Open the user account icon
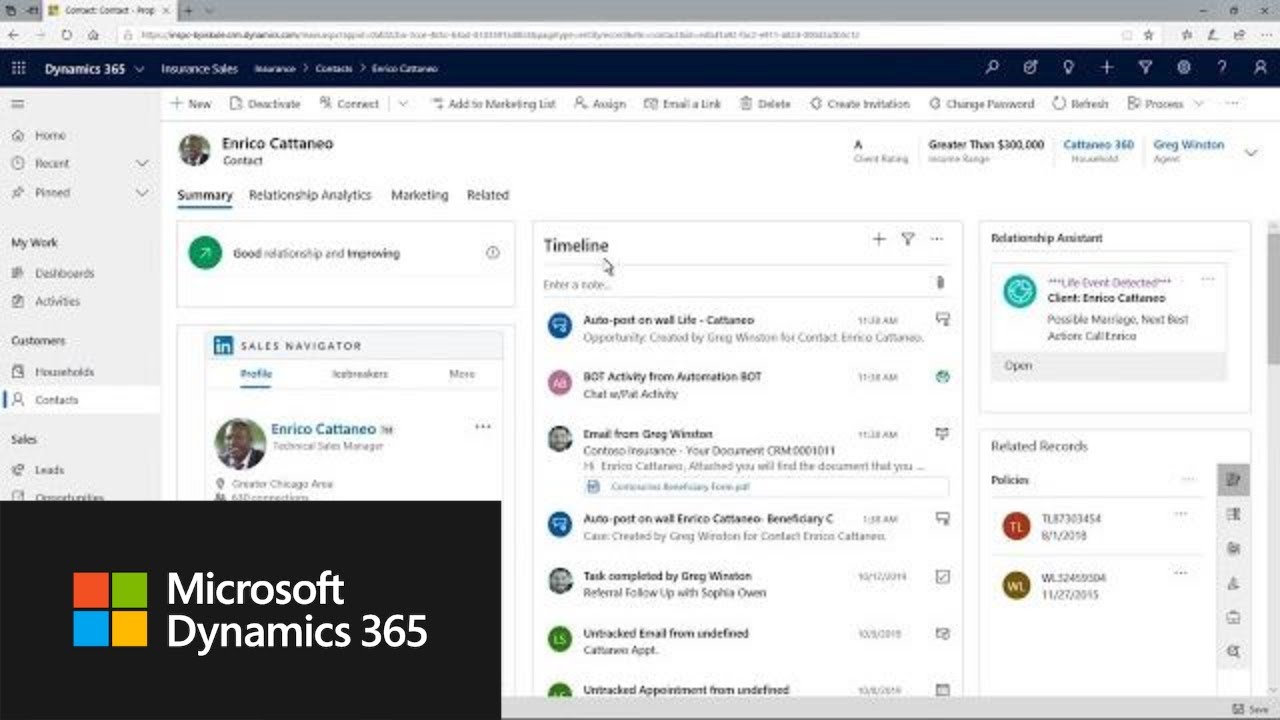 tap(1260, 68)
